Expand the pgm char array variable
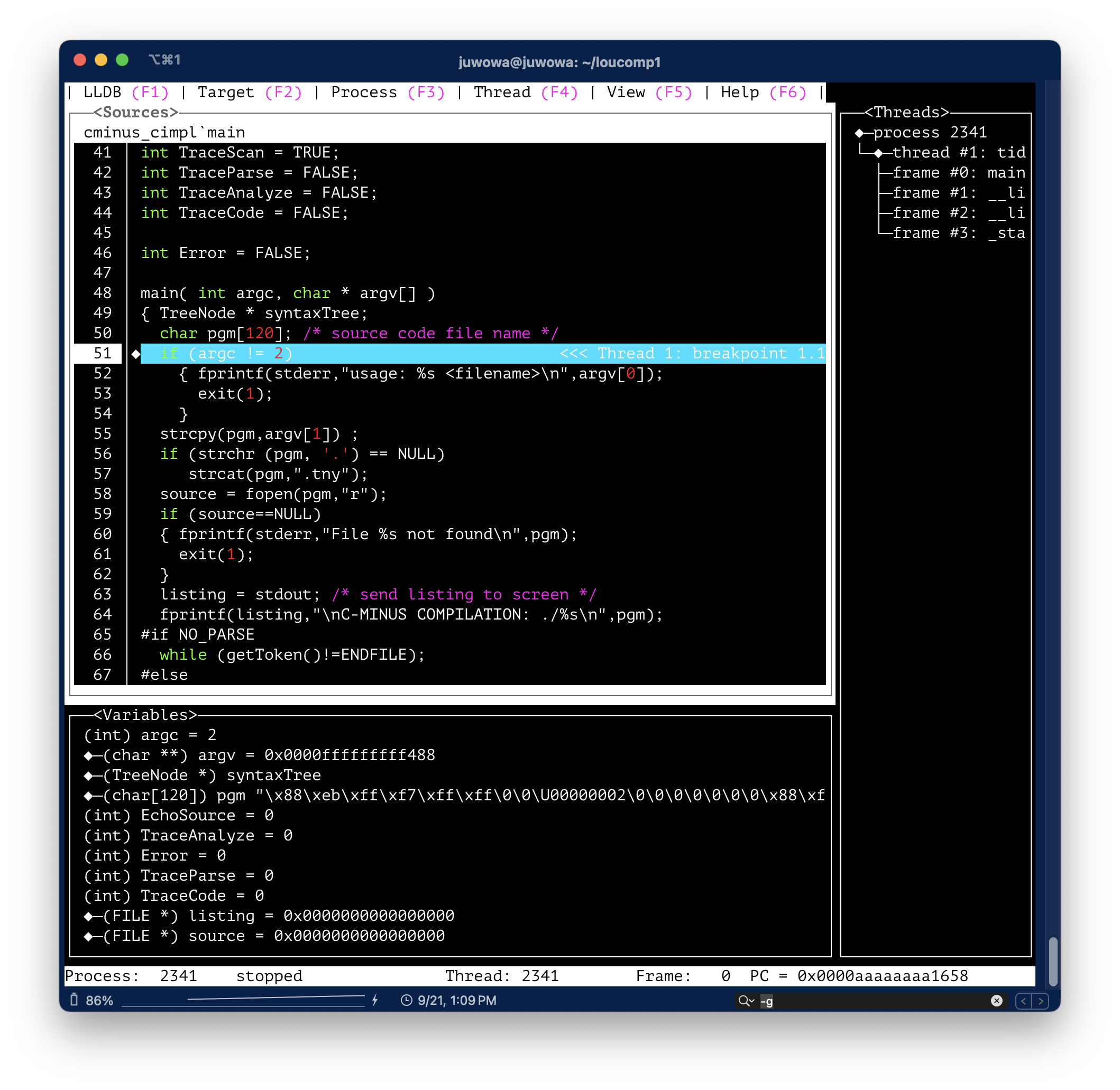The height and width of the screenshot is (1090, 1120). (89, 796)
